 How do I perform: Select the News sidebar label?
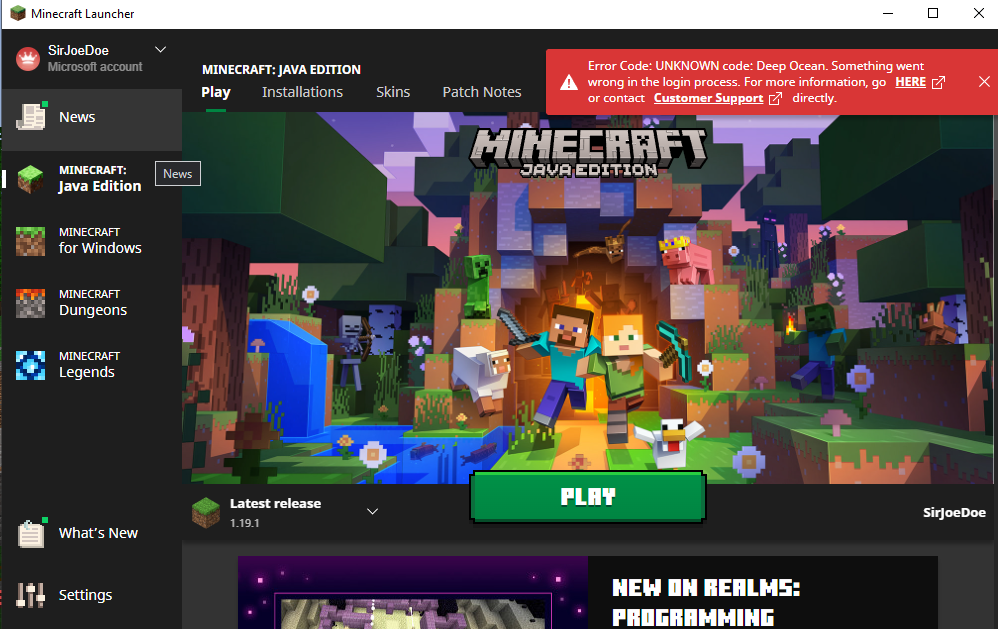tap(77, 117)
